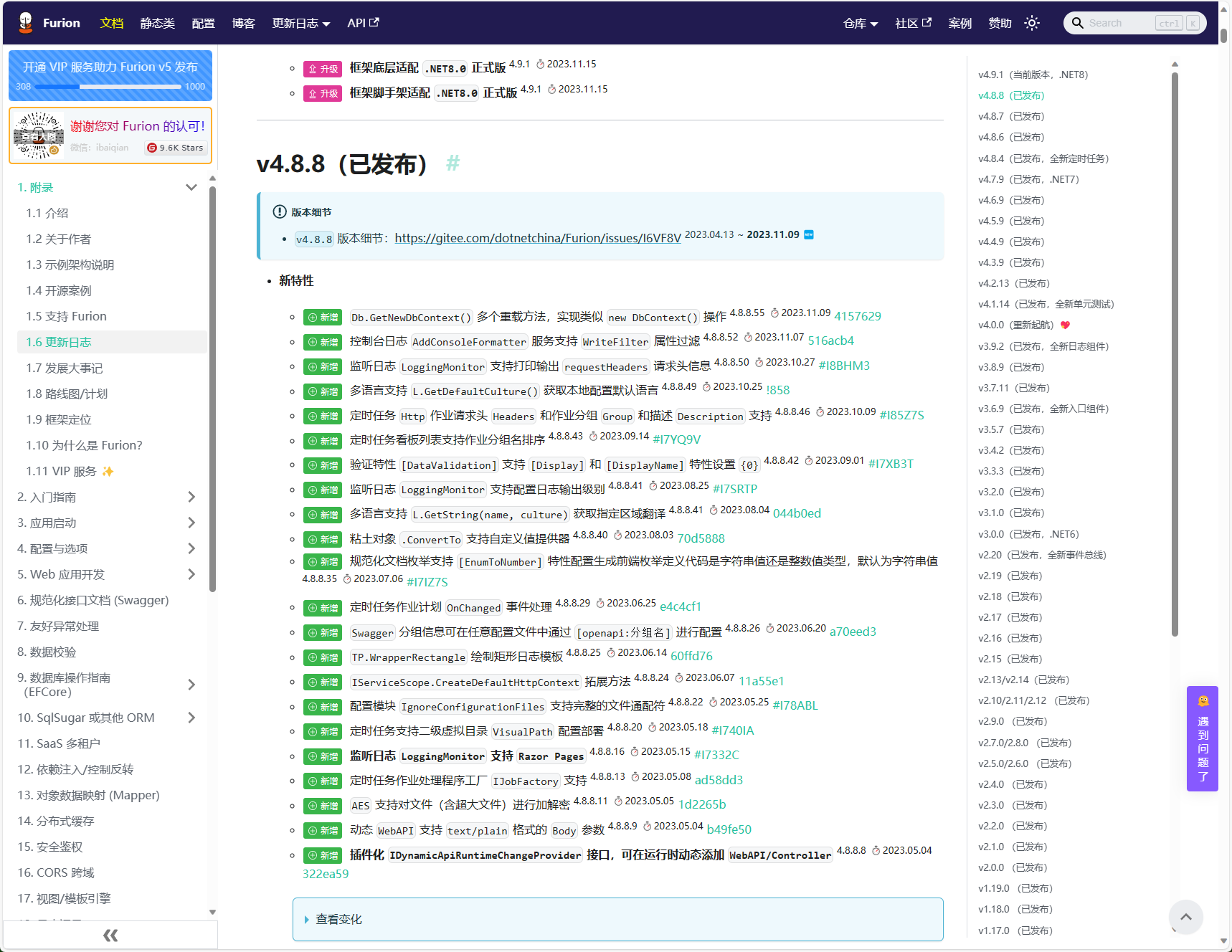Screen dimensions: 1232x952
Task: Open commit link 4157629
Action: [858, 316]
